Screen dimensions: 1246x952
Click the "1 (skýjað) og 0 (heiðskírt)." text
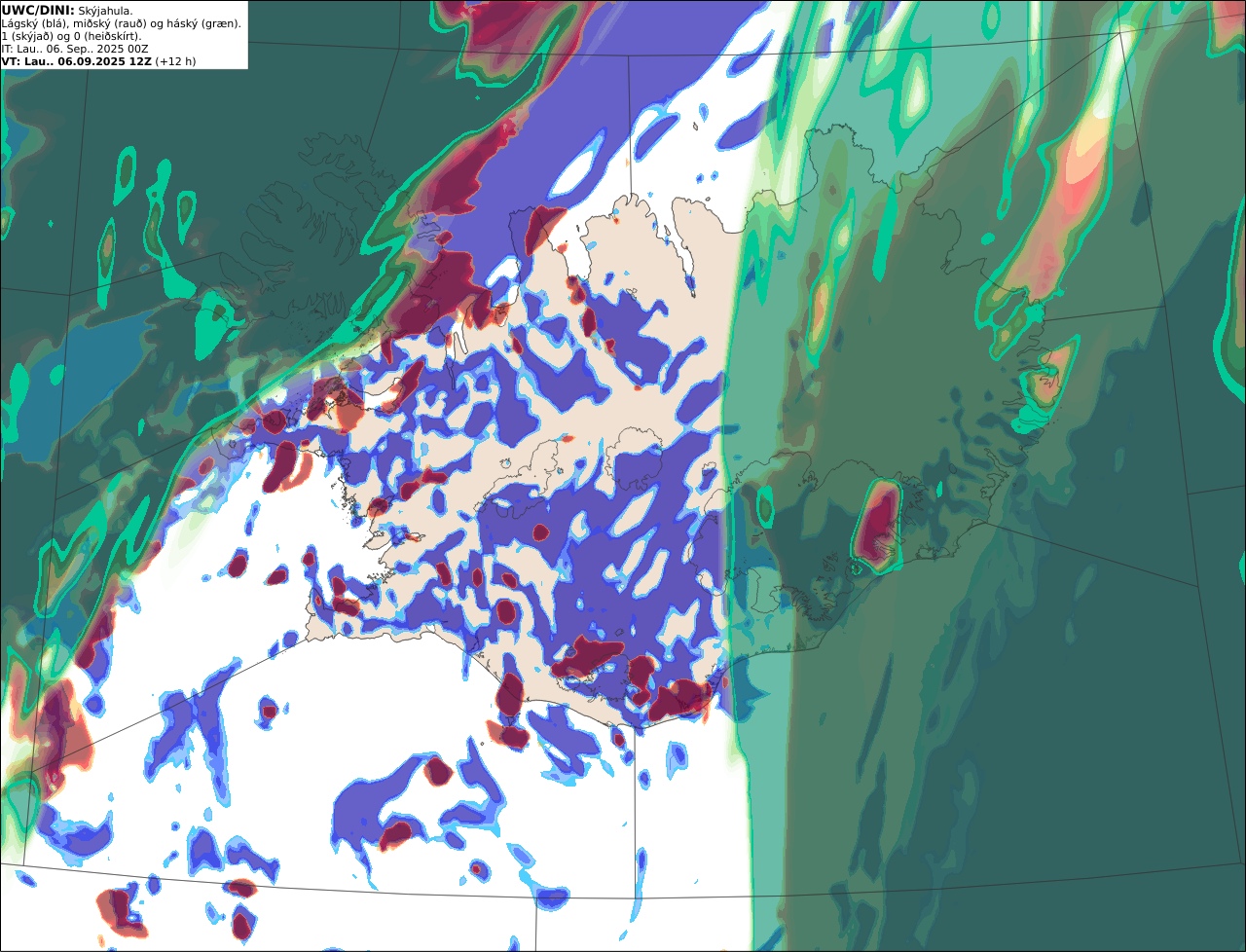(x=71, y=36)
